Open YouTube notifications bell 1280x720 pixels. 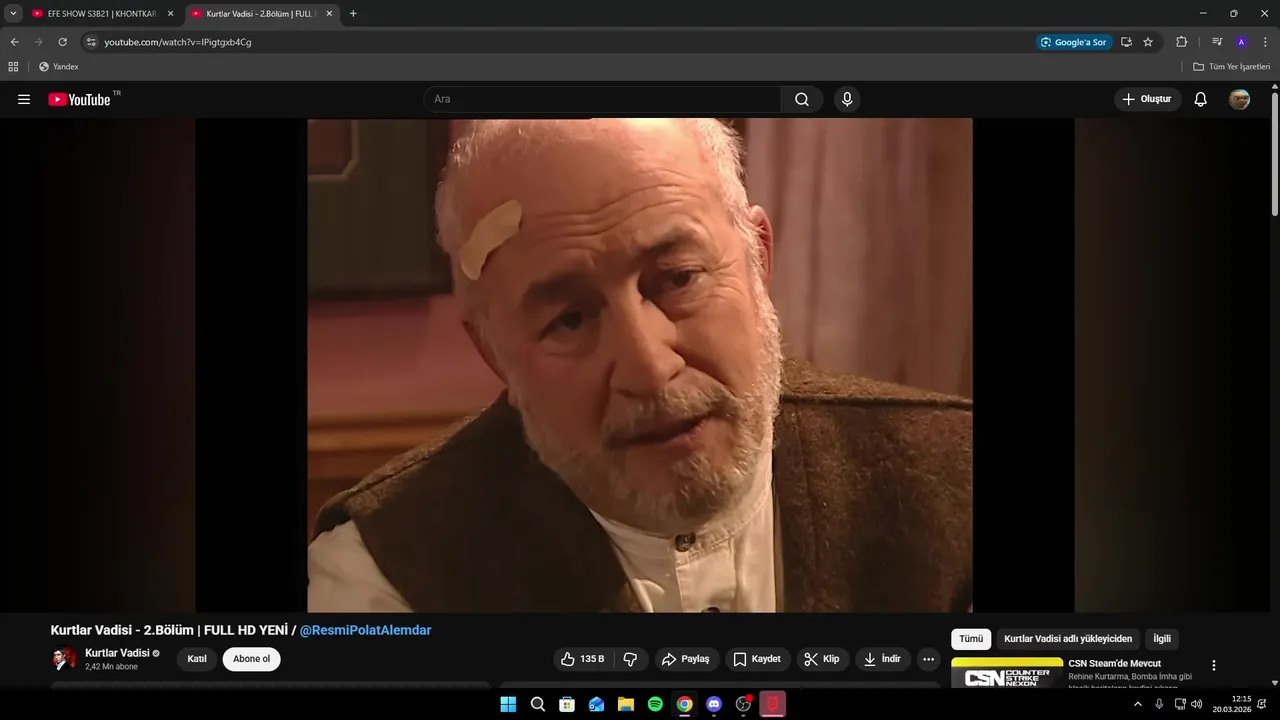pyautogui.click(x=1201, y=99)
